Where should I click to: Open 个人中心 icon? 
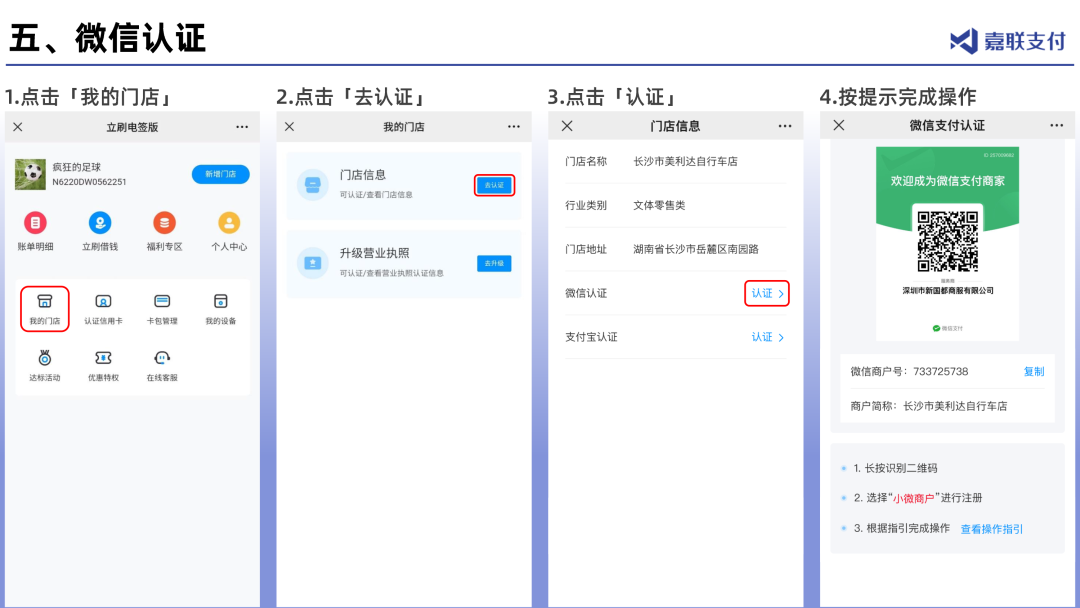click(x=229, y=223)
